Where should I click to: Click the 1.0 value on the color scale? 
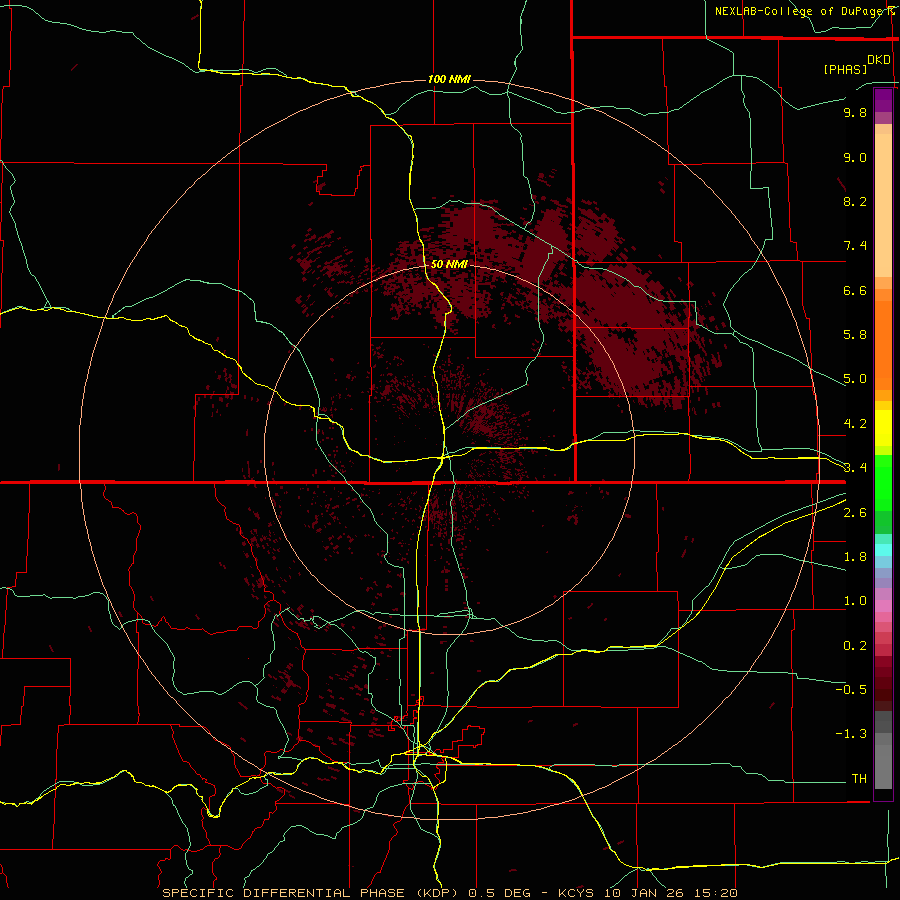(855, 601)
